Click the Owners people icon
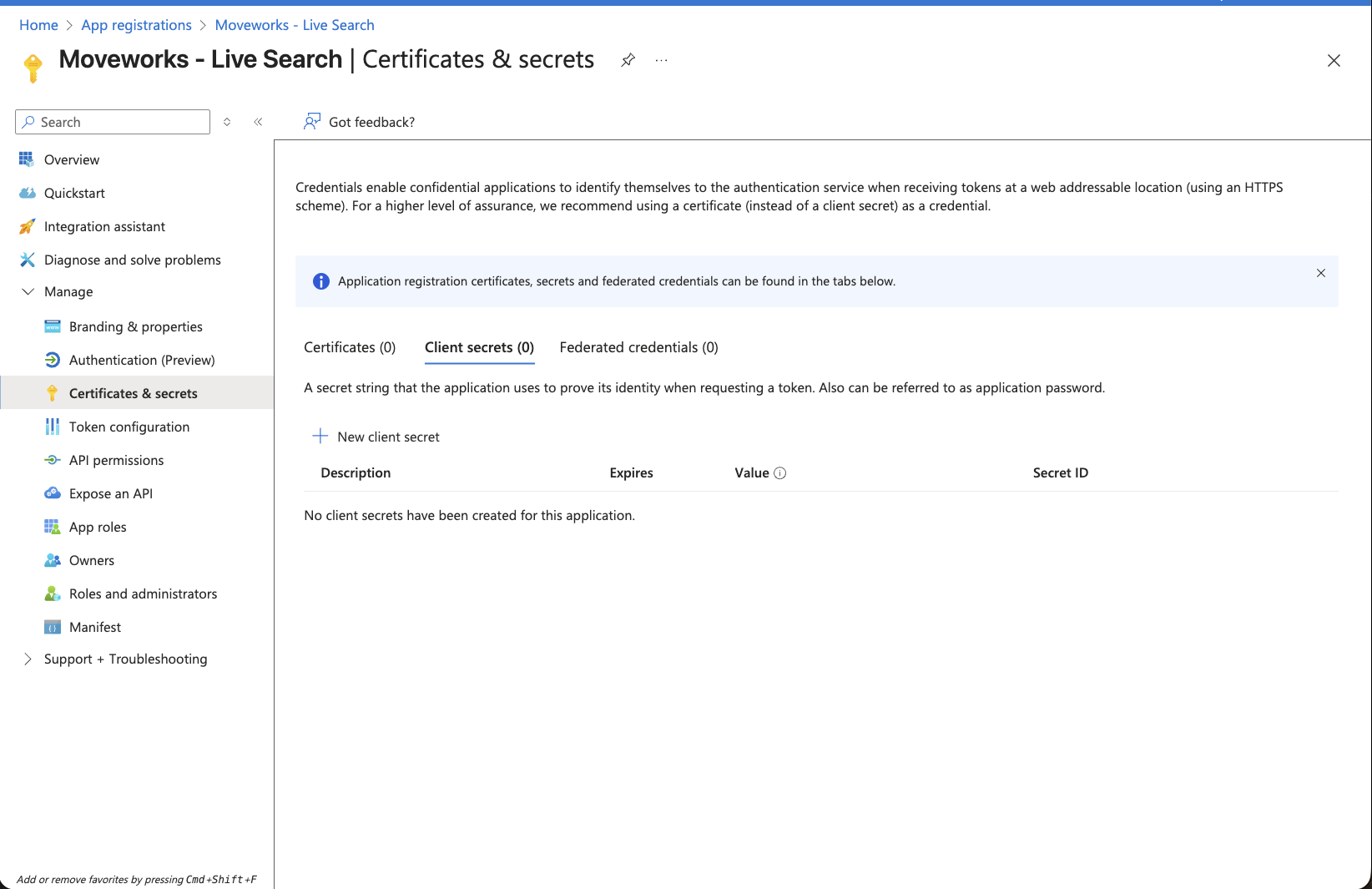The image size is (1372, 889). point(52,560)
